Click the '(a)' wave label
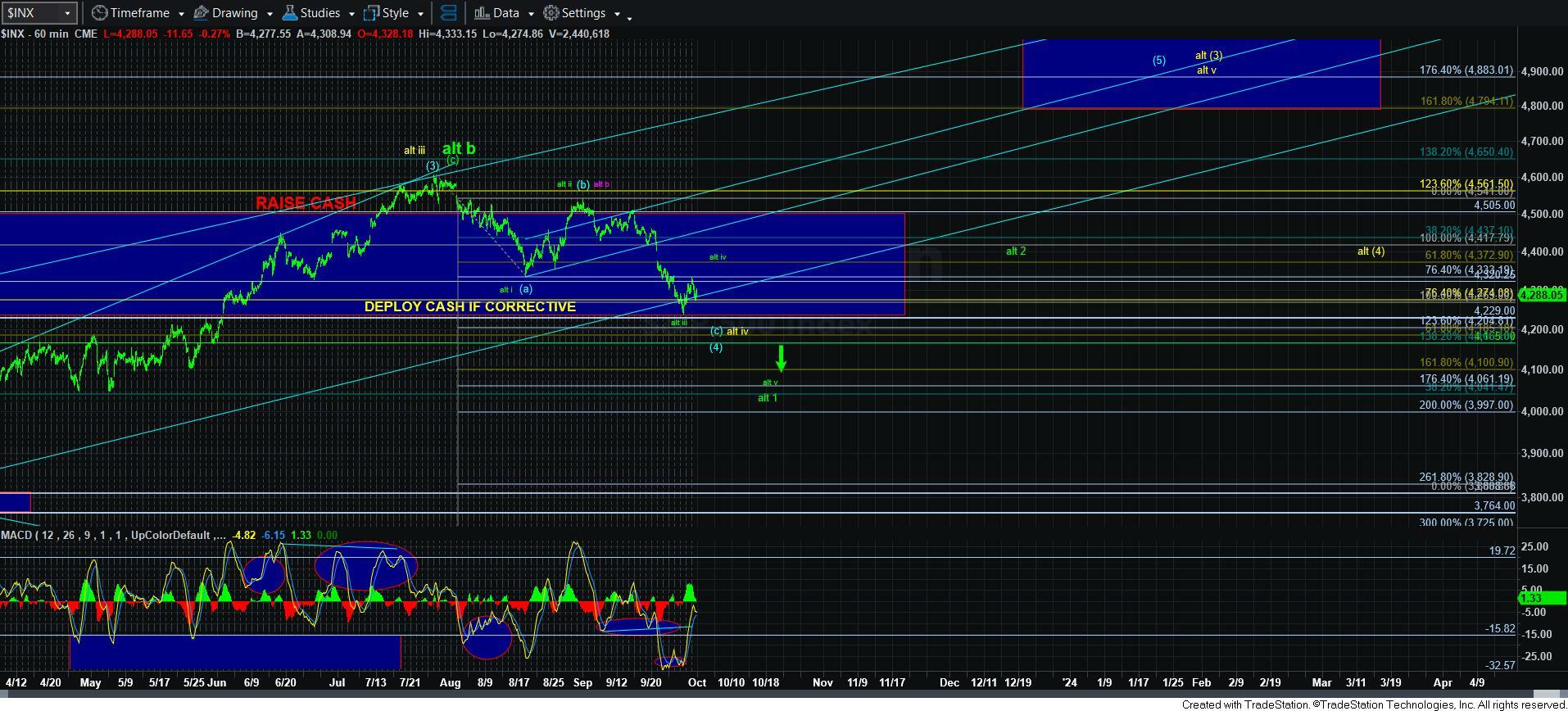 526,288
